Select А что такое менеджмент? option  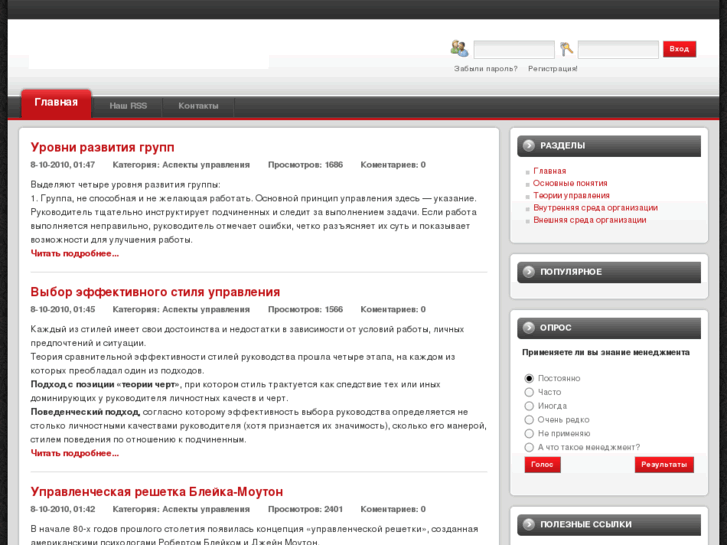click(x=529, y=448)
